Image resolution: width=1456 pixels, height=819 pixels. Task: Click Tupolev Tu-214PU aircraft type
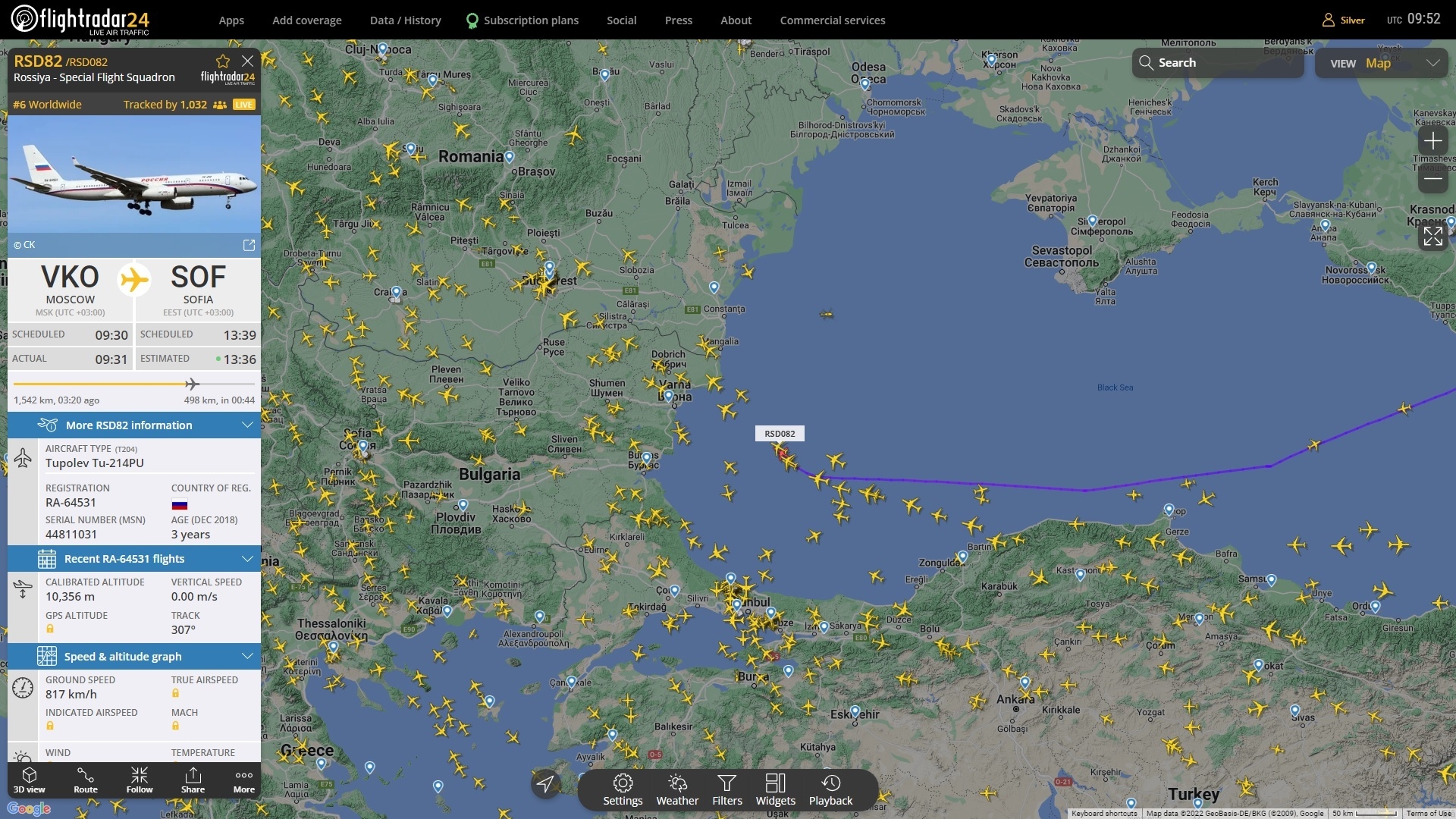pos(95,463)
